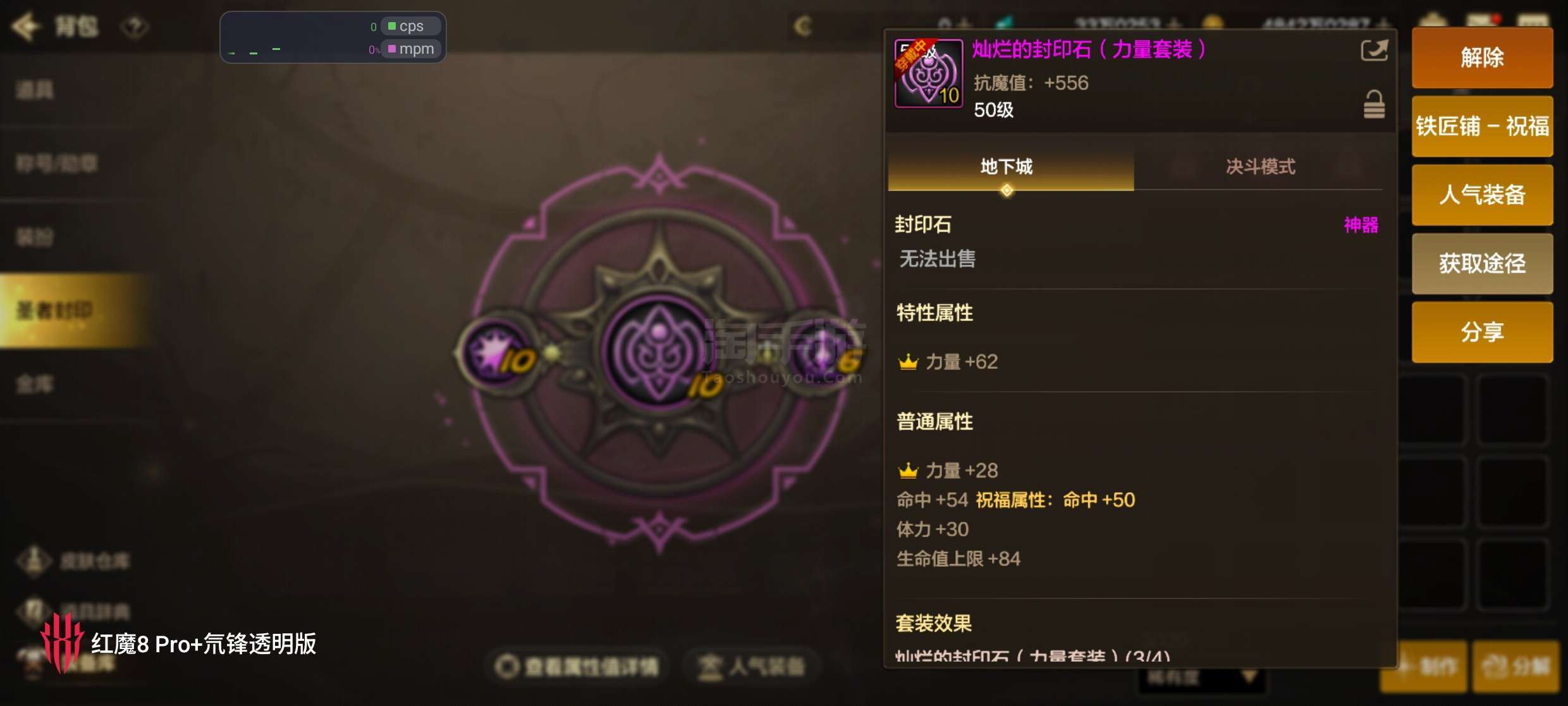Click the cps overlay indicator
The image size is (1568, 706).
coord(411,26)
